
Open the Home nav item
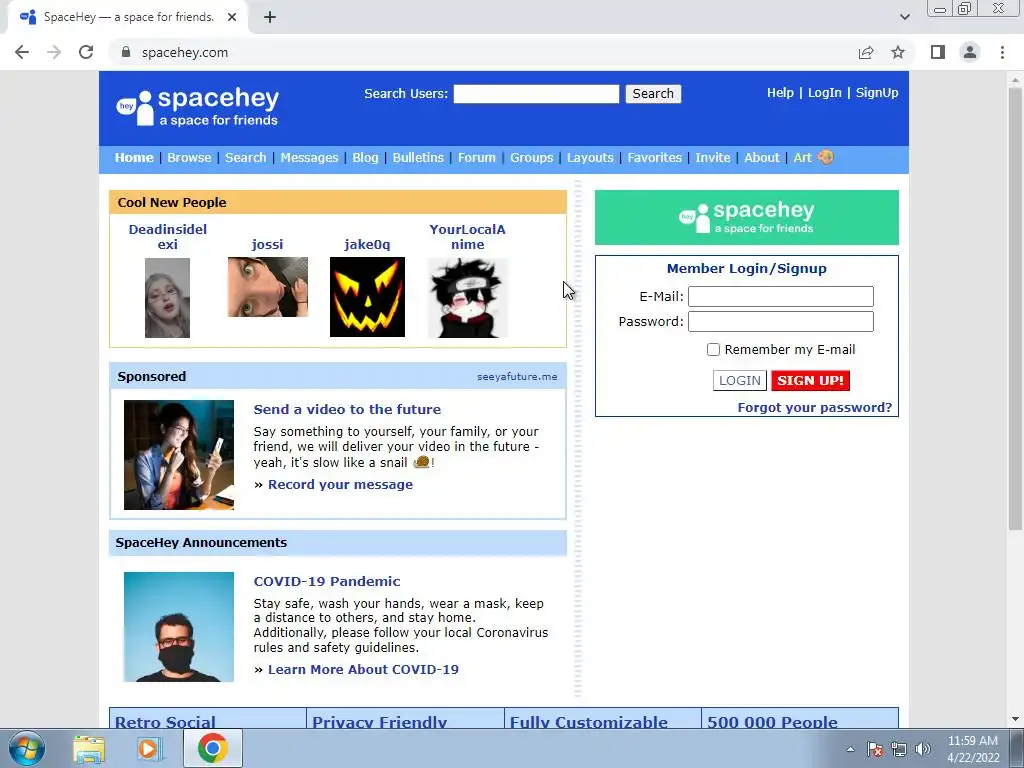coord(134,157)
